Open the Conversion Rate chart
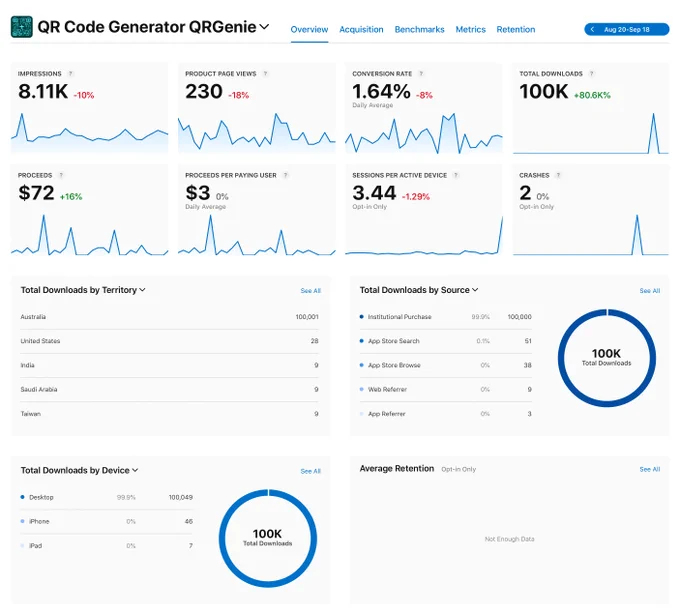Screen dimensions: 680x613 click(x=424, y=133)
